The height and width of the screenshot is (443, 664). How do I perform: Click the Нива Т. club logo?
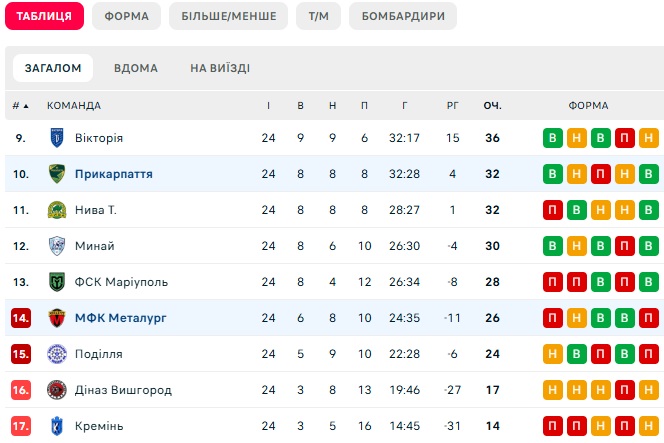pyautogui.click(x=57, y=210)
